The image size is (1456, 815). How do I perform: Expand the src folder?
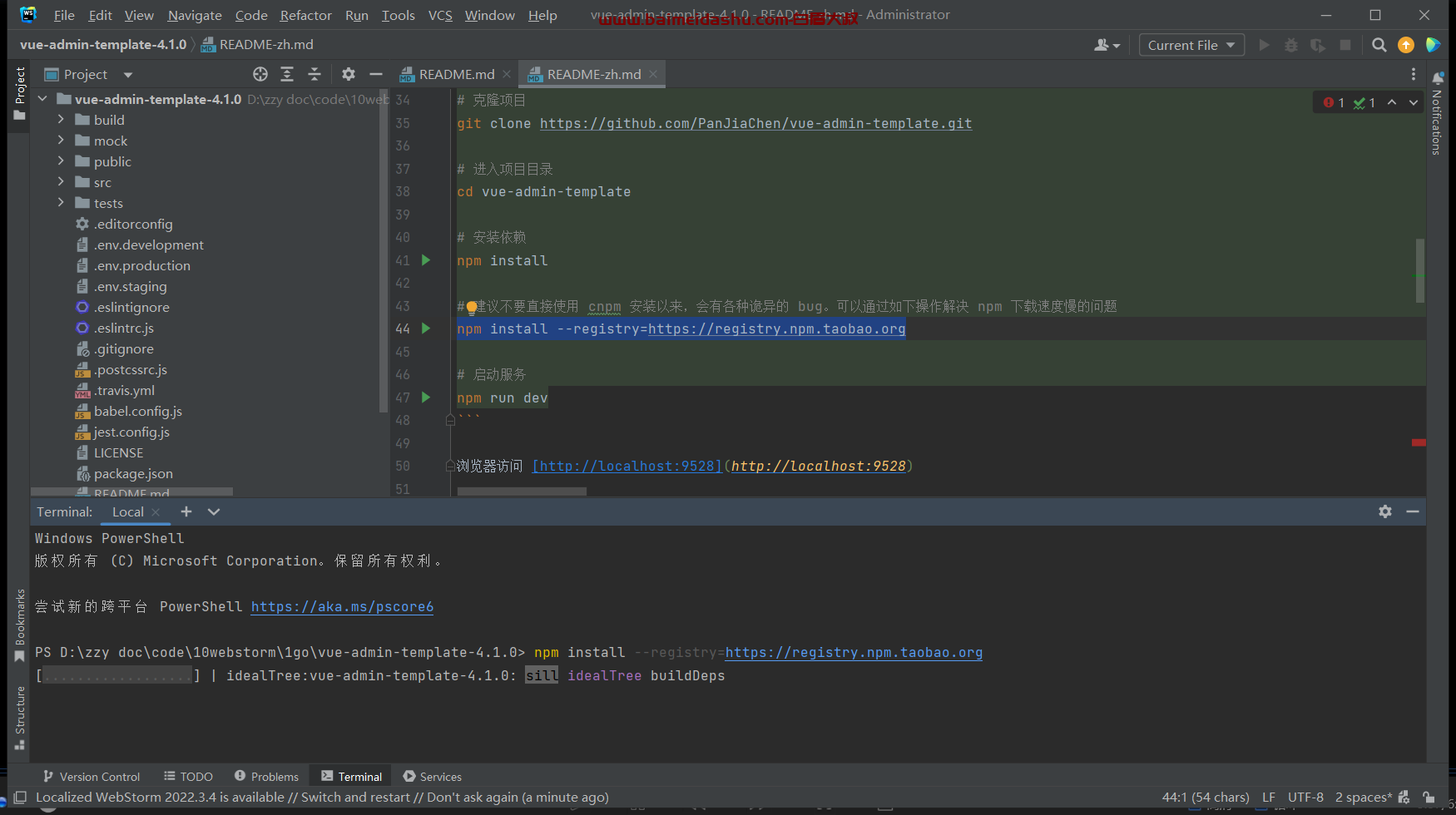click(x=61, y=182)
